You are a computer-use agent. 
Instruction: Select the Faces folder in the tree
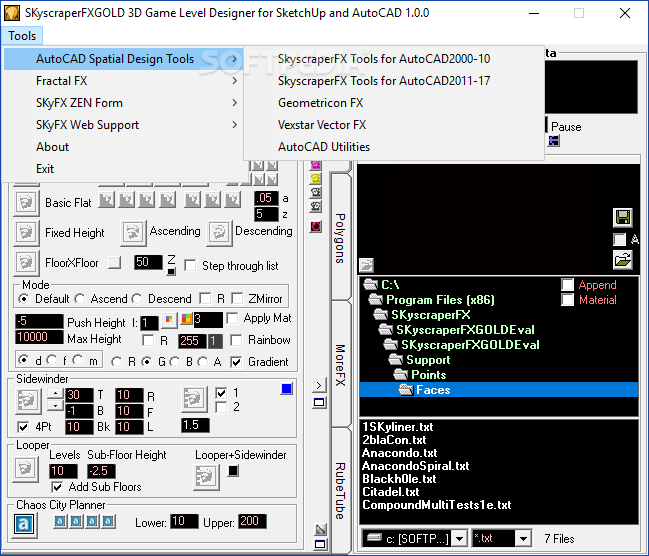[499, 390]
